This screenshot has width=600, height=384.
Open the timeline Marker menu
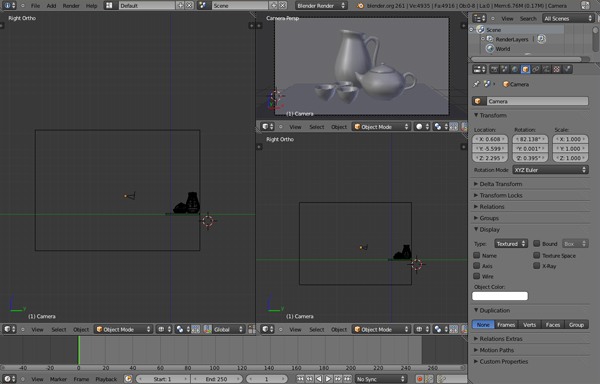click(x=58, y=379)
